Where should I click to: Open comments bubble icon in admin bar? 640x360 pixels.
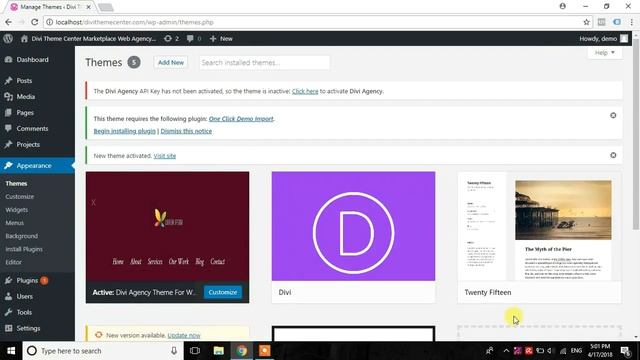(x=194, y=39)
